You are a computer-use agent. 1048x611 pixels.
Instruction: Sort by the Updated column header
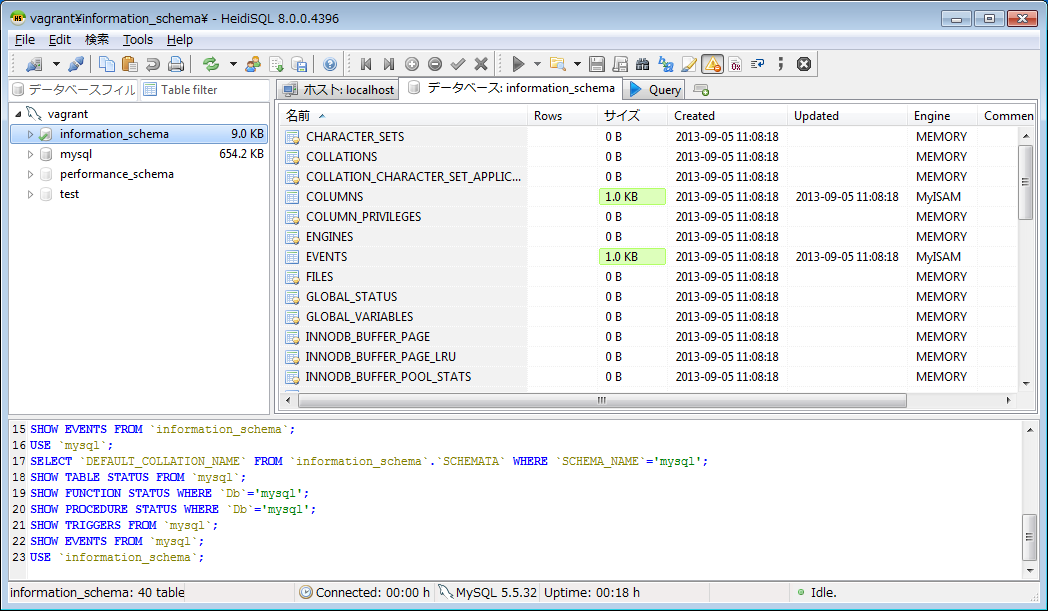[847, 116]
